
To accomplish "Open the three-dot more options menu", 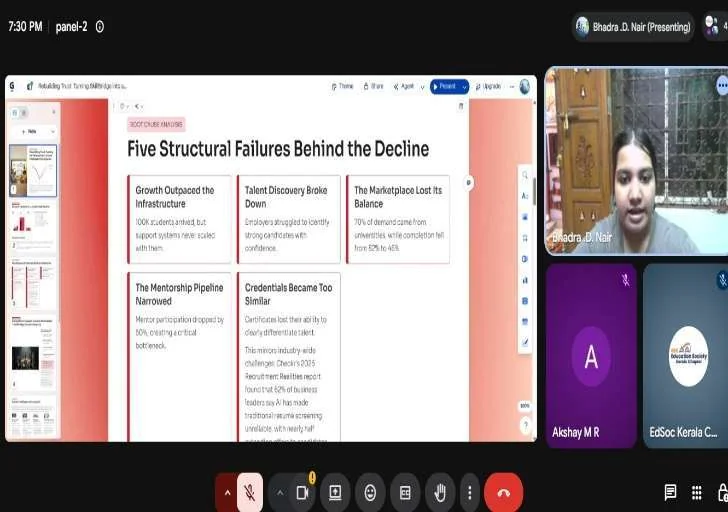I will (x=470, y=493).
